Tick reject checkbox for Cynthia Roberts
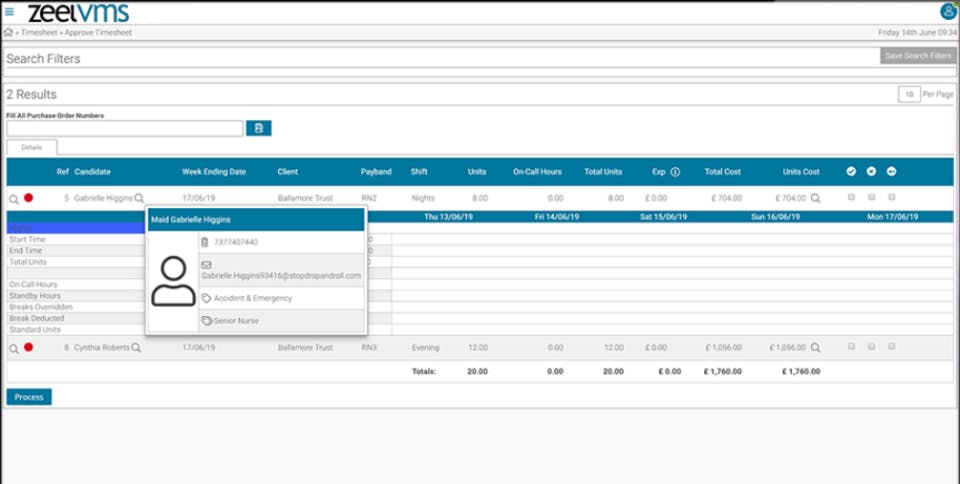Image resolution: width=960 pixels, height=484 pixels. tap(871, 346)
